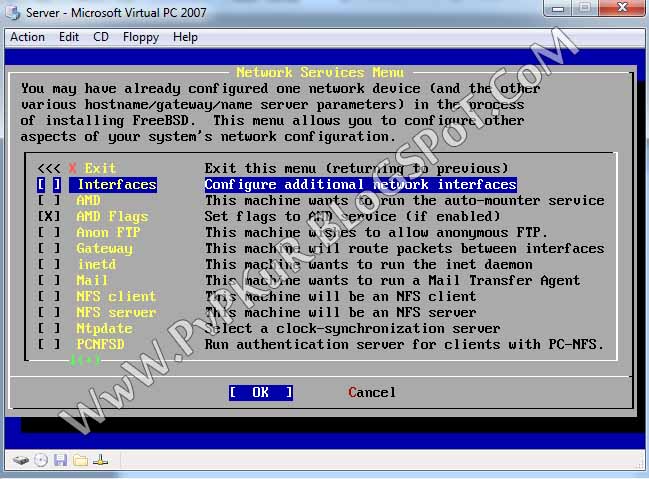This screenshot has width=649, height=479.
Task: Click the CD drive status icon
Action: (x=41, y=460)
